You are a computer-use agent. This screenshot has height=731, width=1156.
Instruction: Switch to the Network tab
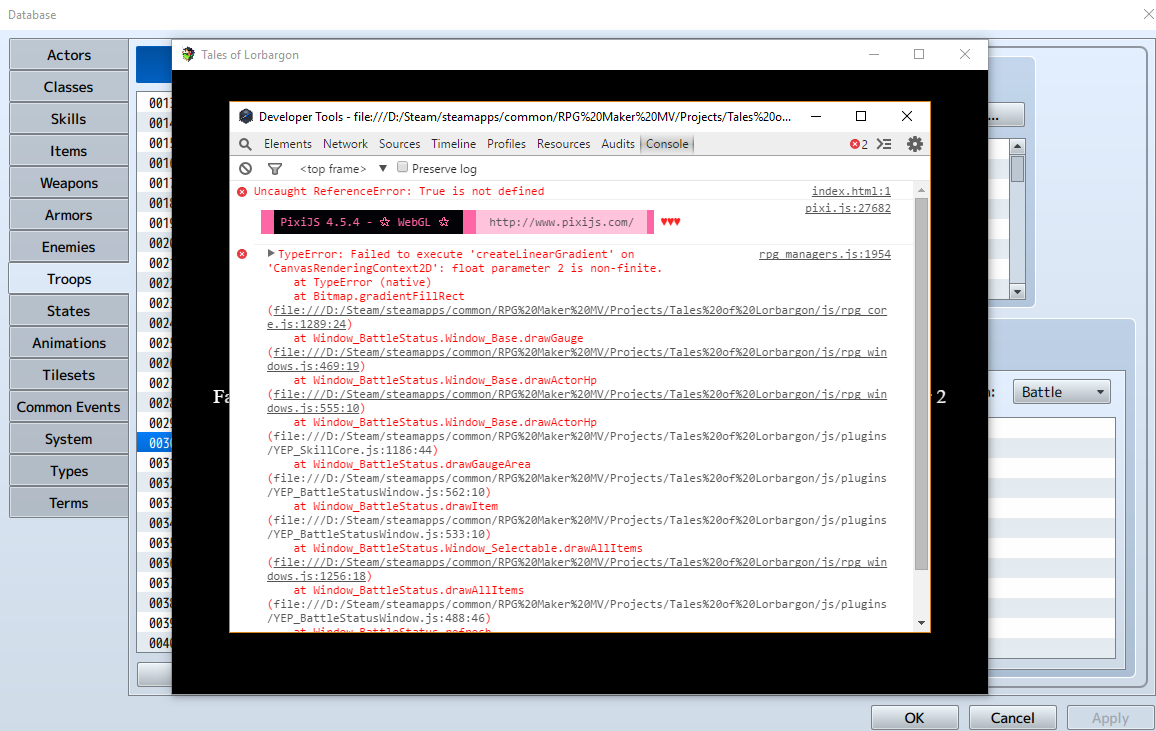tap(345, 144)
